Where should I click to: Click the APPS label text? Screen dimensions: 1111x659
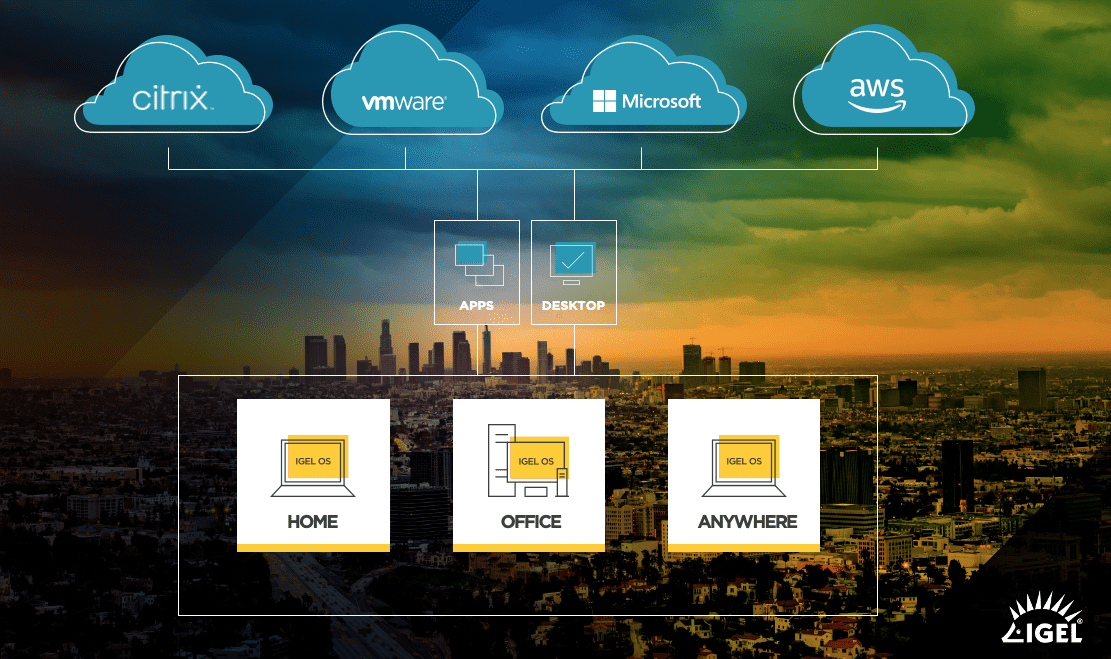click(477, 305)
